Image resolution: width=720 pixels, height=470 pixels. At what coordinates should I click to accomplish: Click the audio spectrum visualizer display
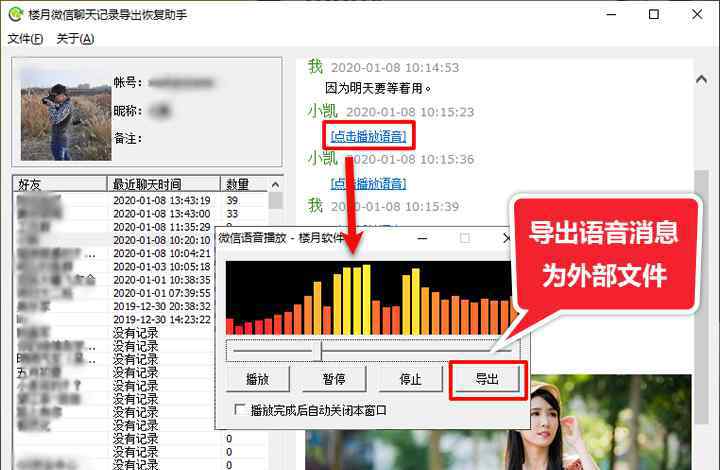pyautogui.click(x=369, y=297)
